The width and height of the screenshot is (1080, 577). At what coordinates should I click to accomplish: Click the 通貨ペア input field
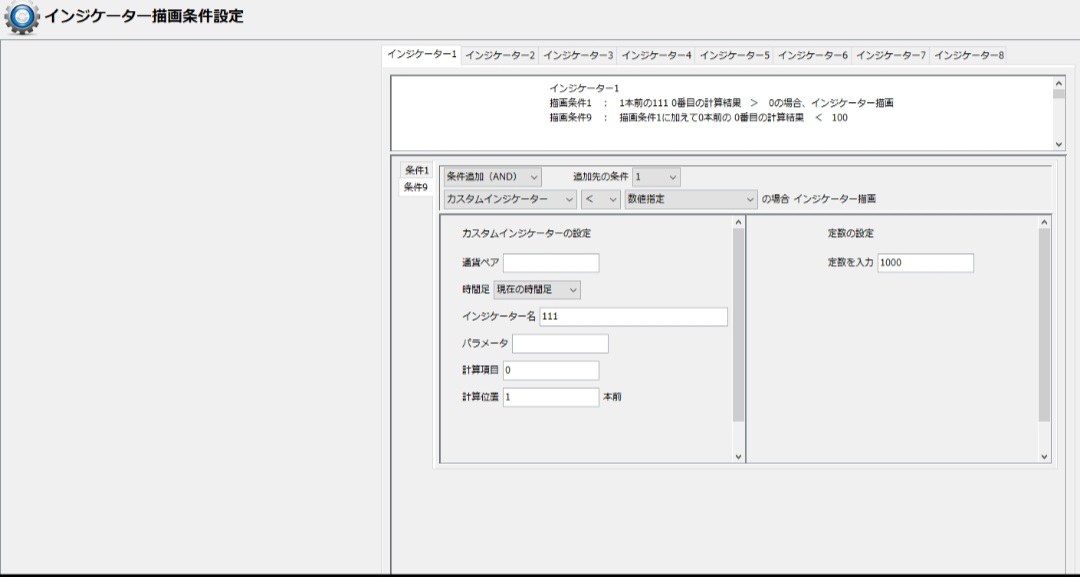point(551,263)
